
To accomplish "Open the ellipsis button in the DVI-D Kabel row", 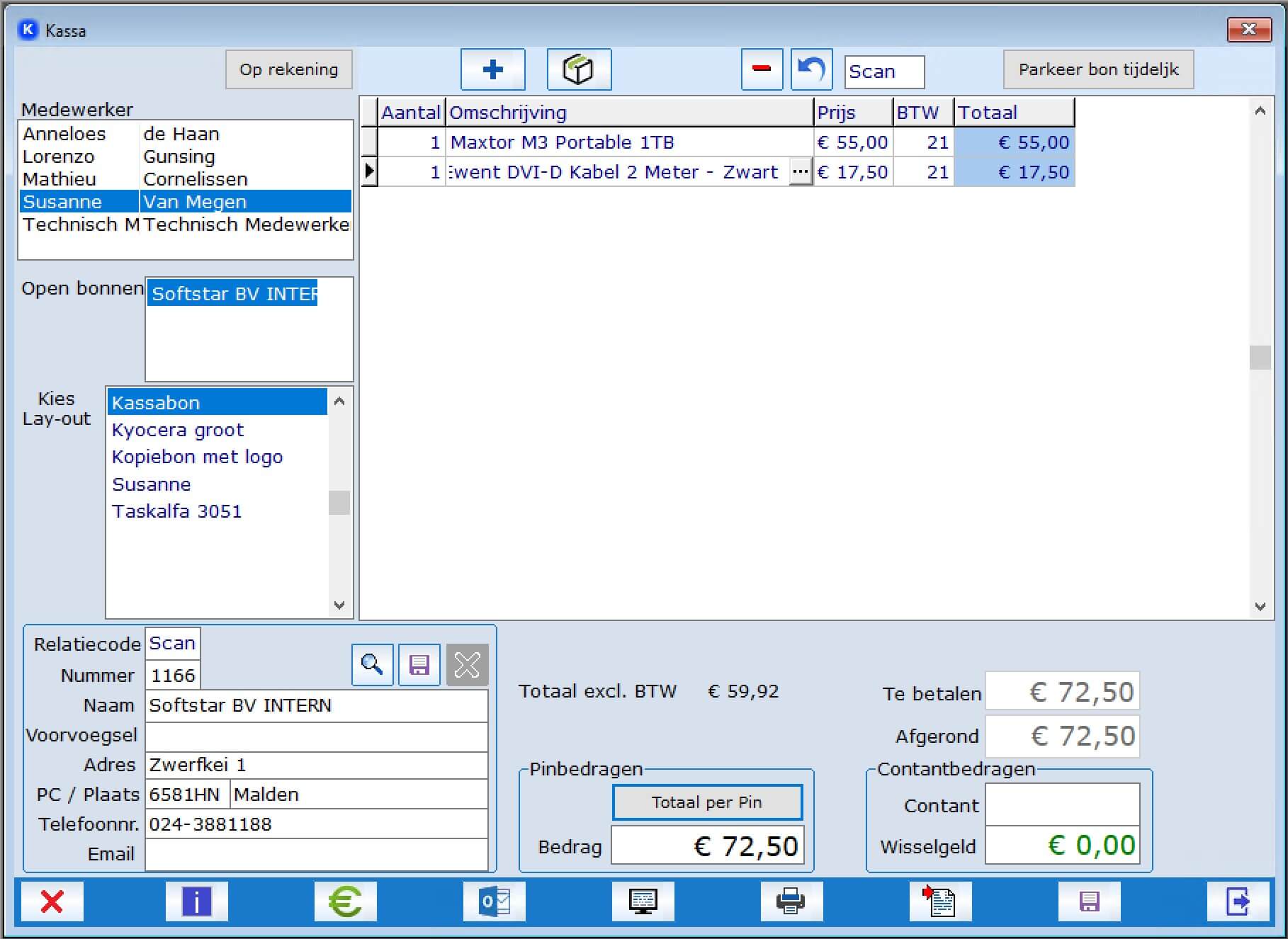I will pyautogui.click(x=800, y=172).
